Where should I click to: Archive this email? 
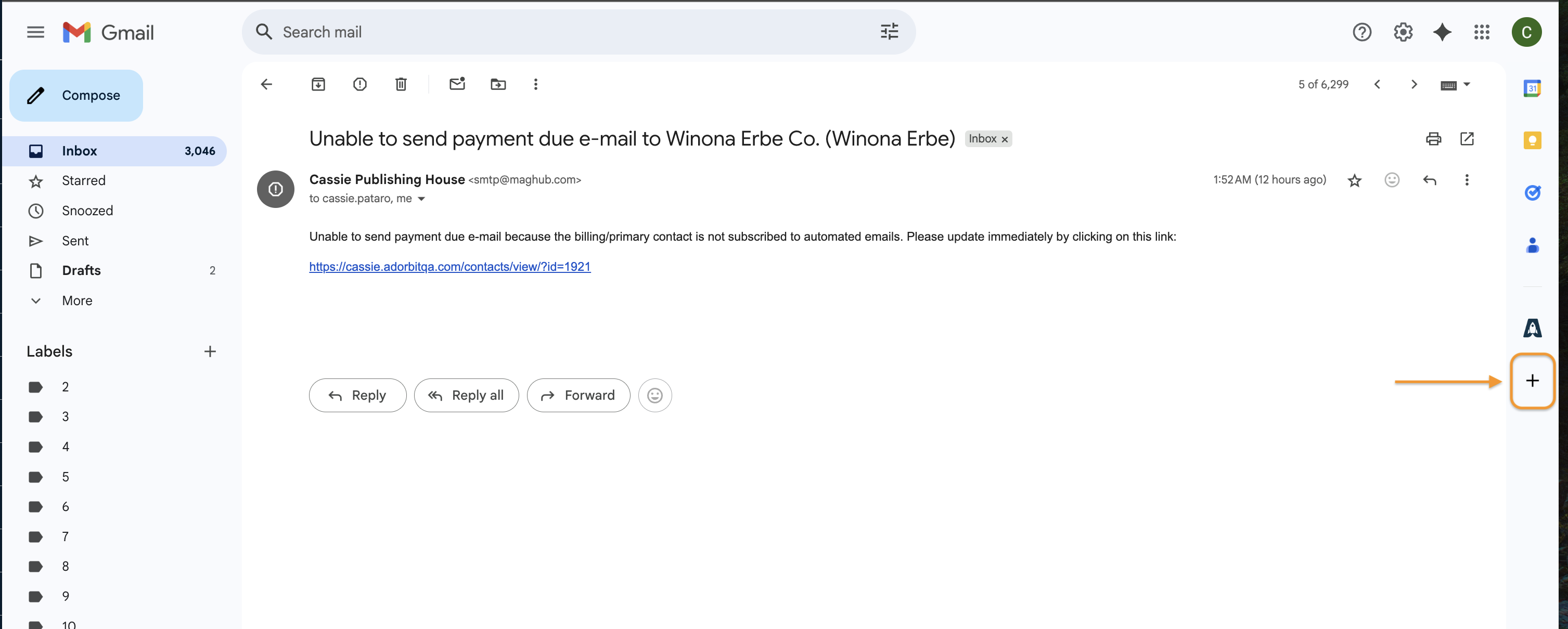click(x=318, y=84)
